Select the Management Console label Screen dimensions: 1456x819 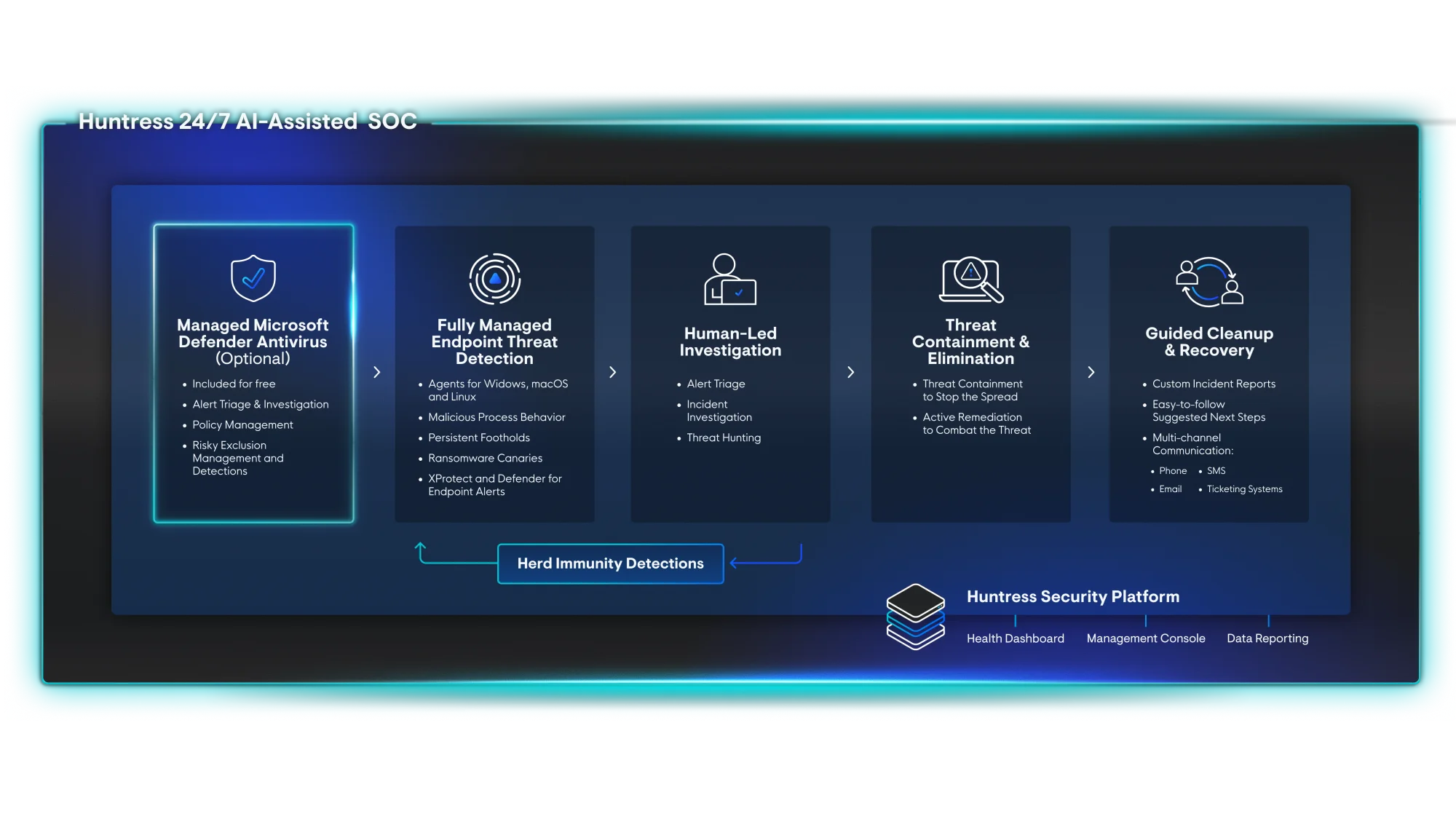coord(1145,638)
